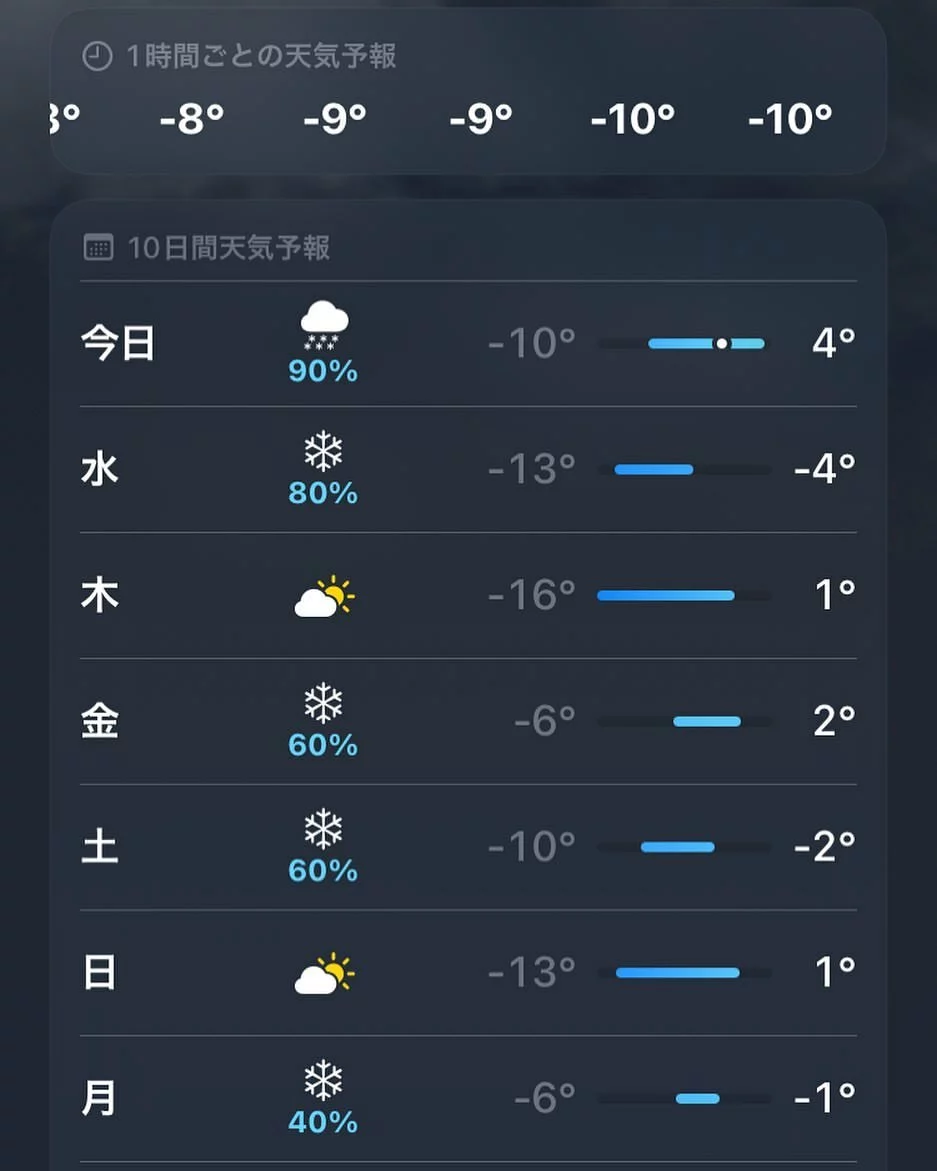This screenshot has width=937, height=1171.
Task: Tap the calendar icon beside 10日間天気予報
Action: [98, 248]
